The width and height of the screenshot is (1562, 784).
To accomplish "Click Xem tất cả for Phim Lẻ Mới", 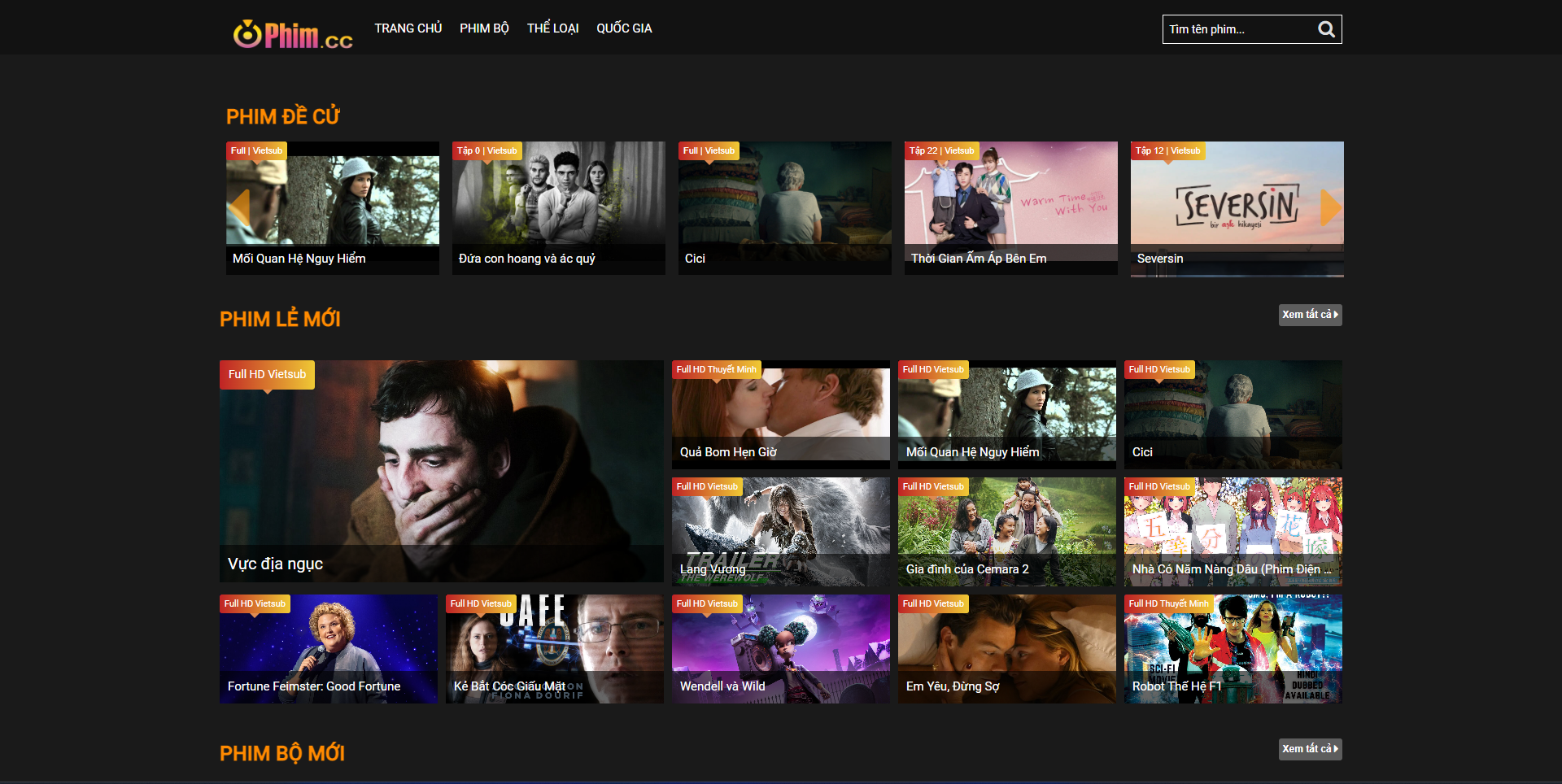I will pyautogui.click(x=1310, y=315).
